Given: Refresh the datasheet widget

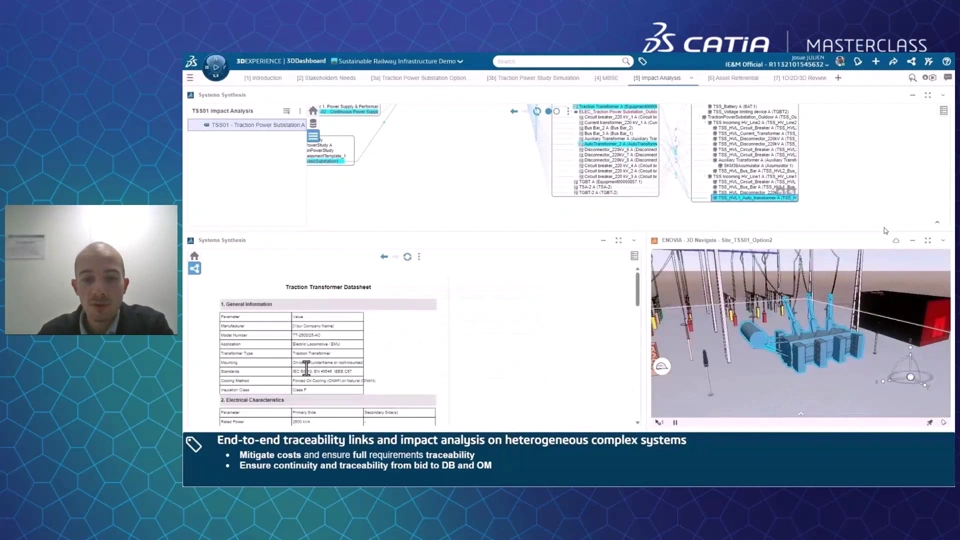Looking at the screenshot, I should (x=407, y=257).
